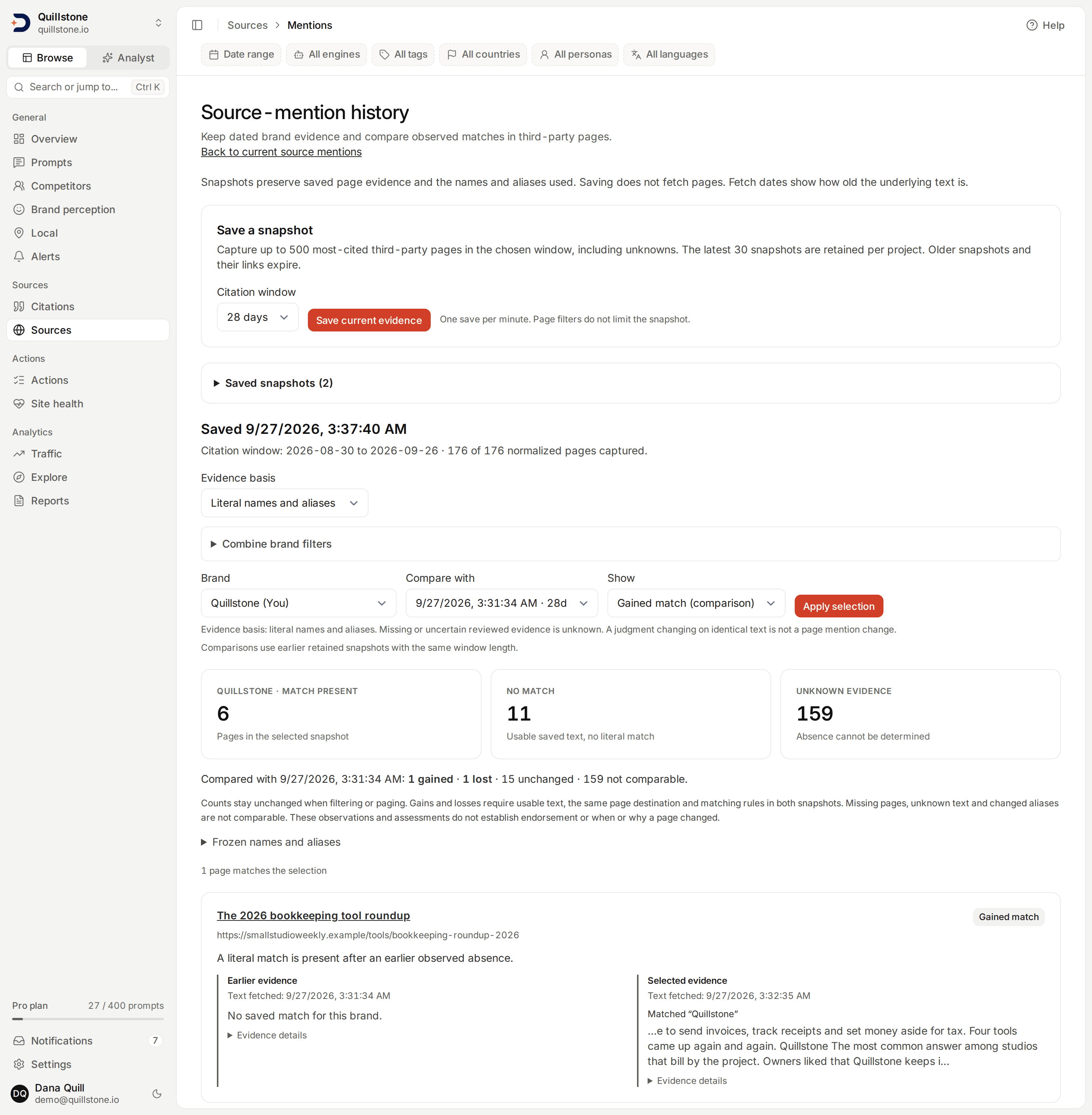The image size is (1092, 1115).
Task: Click Sources in the breadcrumb
Action: click(247, 25)
